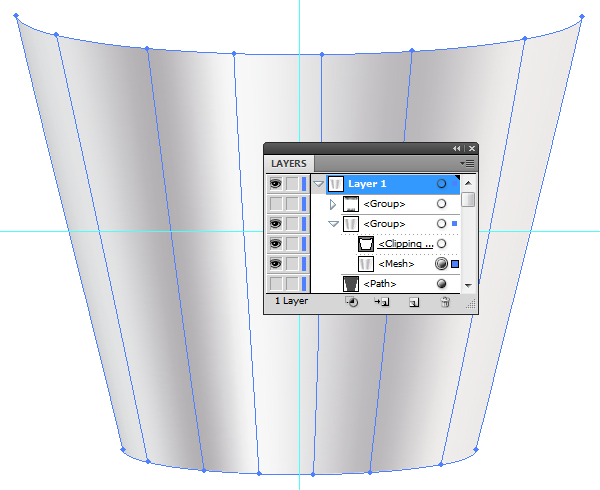Select the <Path> row name

[x=380, y=283]
